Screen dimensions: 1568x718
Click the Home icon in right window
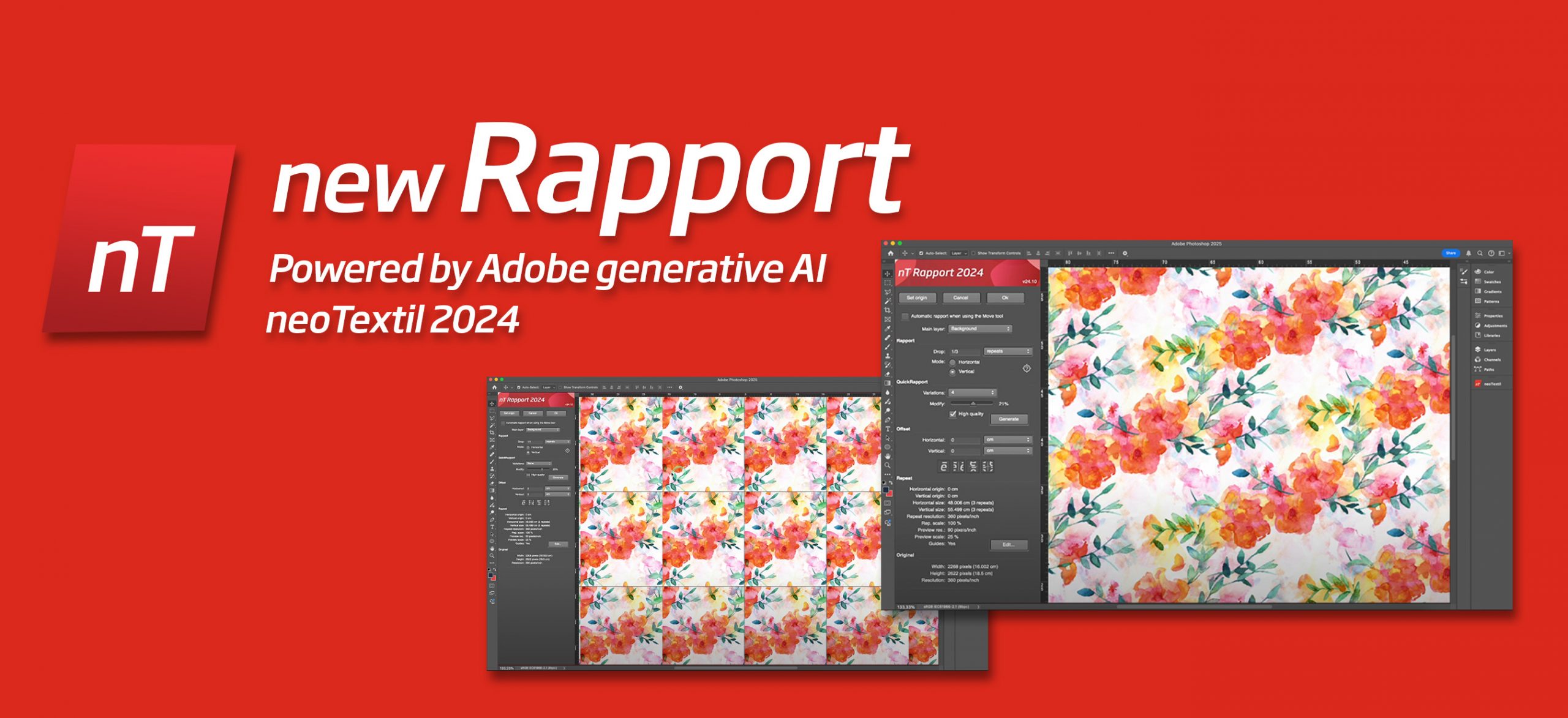(x=891, y=253)
